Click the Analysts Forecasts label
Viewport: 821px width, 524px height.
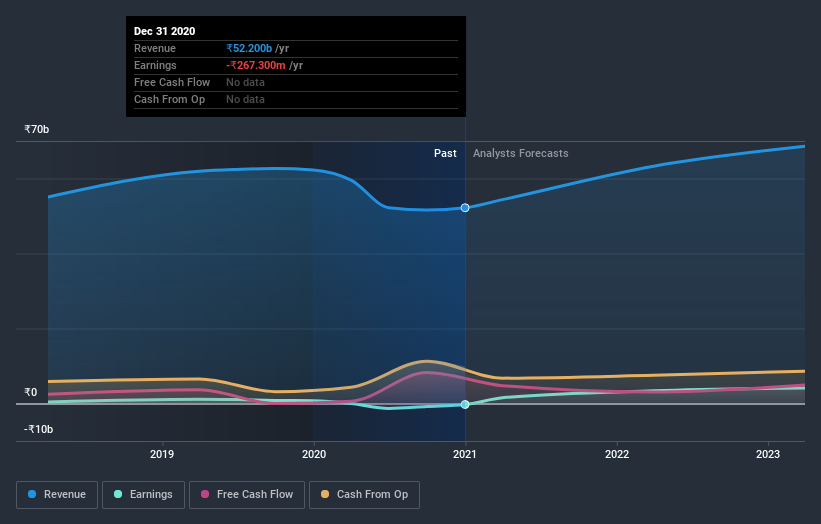pos(520,153)
